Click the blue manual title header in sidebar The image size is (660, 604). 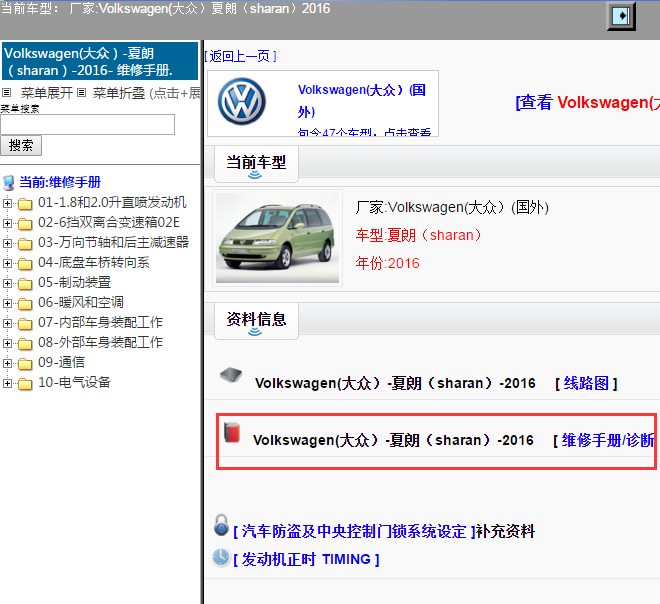click(x=100, y=61)
